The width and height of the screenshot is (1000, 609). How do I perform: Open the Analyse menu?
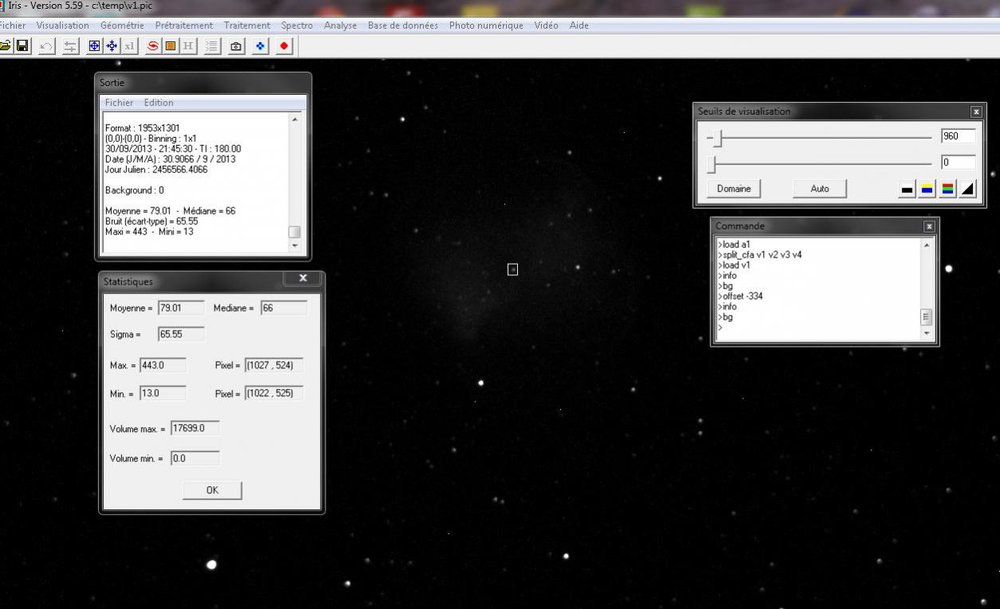click(x=340, y=26)
